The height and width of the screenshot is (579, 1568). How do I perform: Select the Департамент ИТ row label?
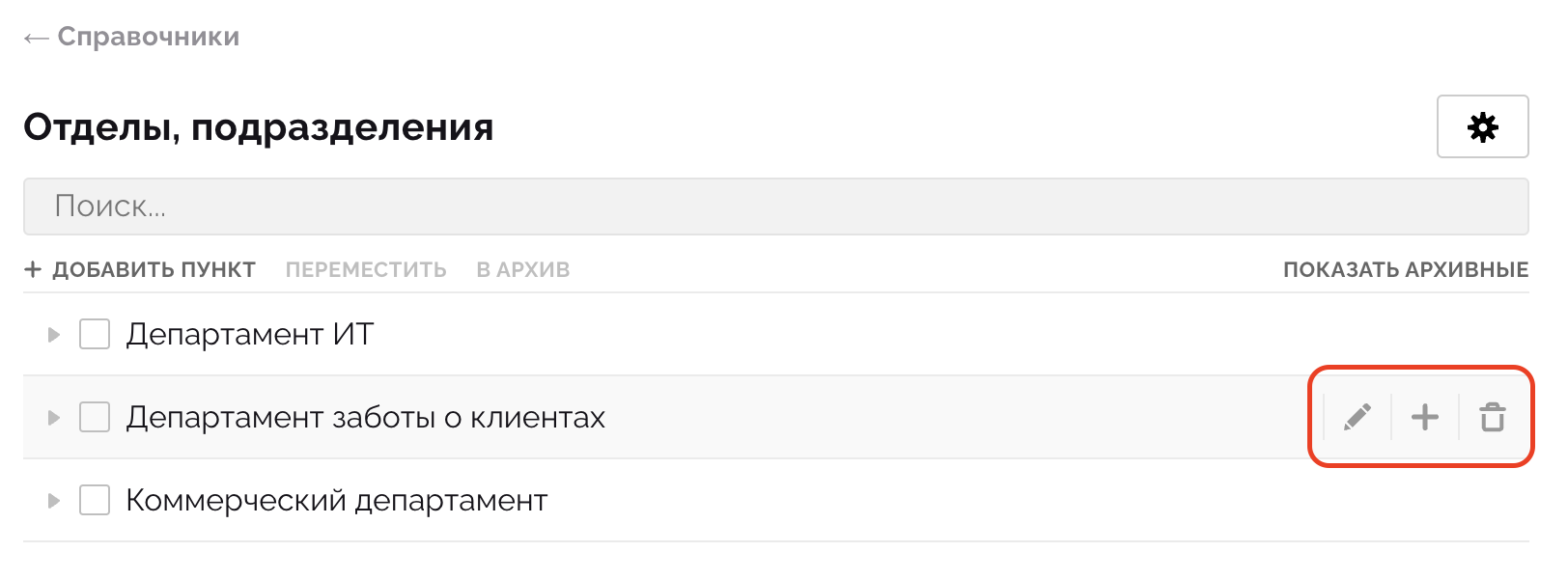click(x=249, y=334)
